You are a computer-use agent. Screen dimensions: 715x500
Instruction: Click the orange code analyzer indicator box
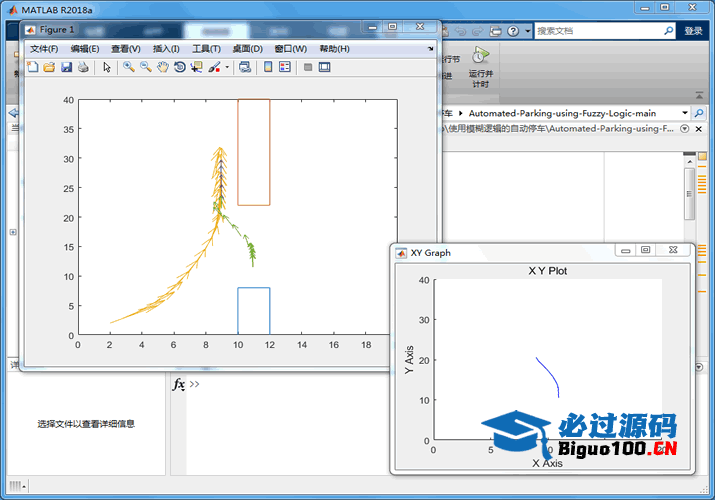[x=702, y=156]
